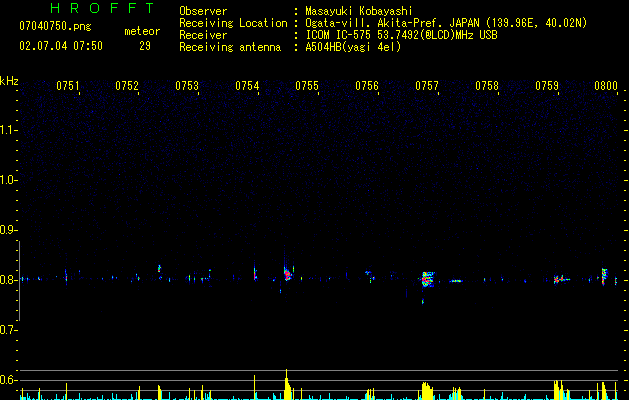Click the 0758 time marker
629x400 pixels.
point(487,86)
